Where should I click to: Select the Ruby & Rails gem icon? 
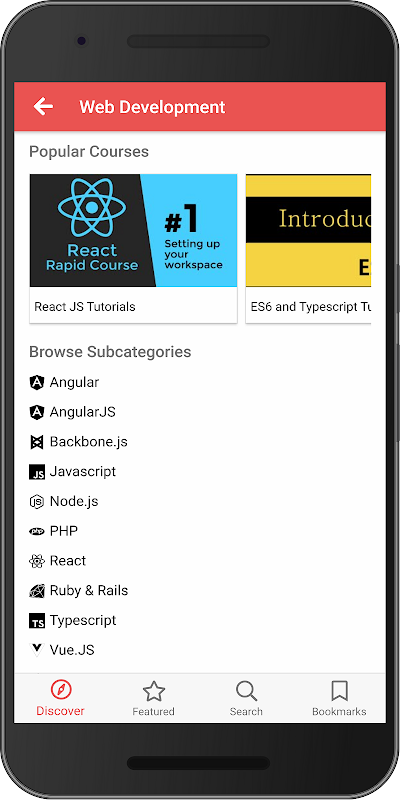coord(37,591)
